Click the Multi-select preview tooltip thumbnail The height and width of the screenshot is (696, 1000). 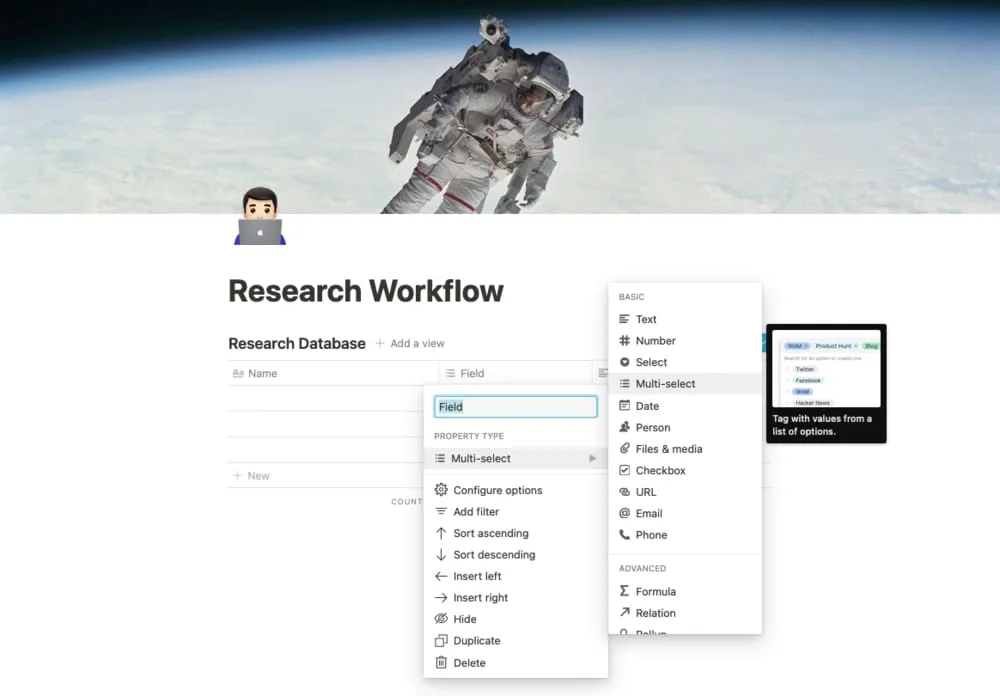click(826, 368)
